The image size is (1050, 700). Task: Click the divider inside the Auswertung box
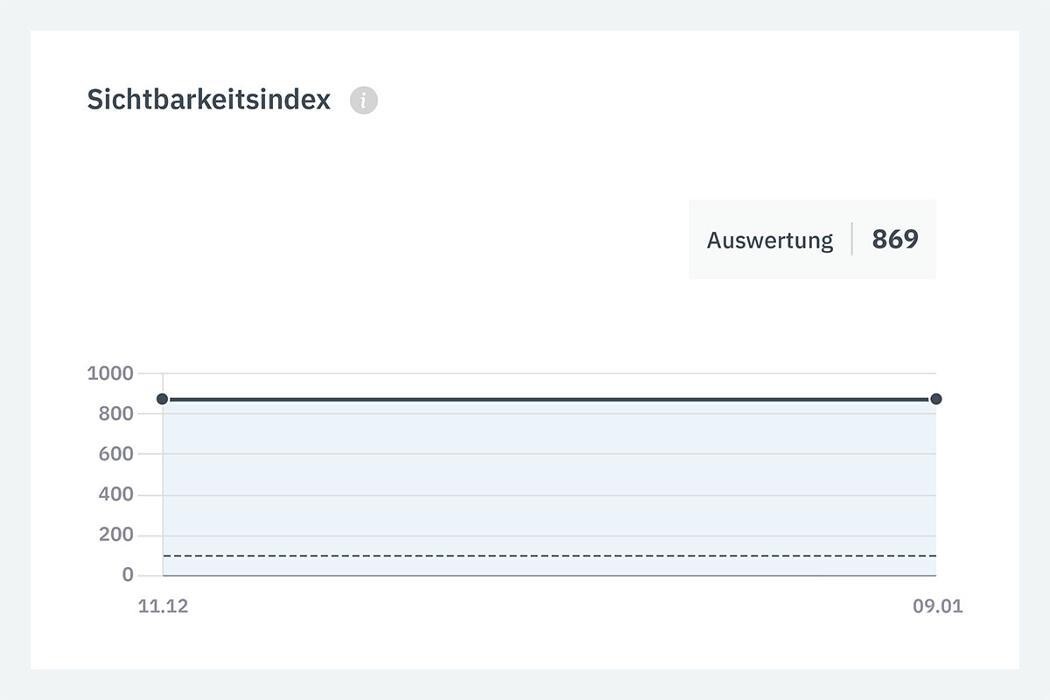(852, 239)
